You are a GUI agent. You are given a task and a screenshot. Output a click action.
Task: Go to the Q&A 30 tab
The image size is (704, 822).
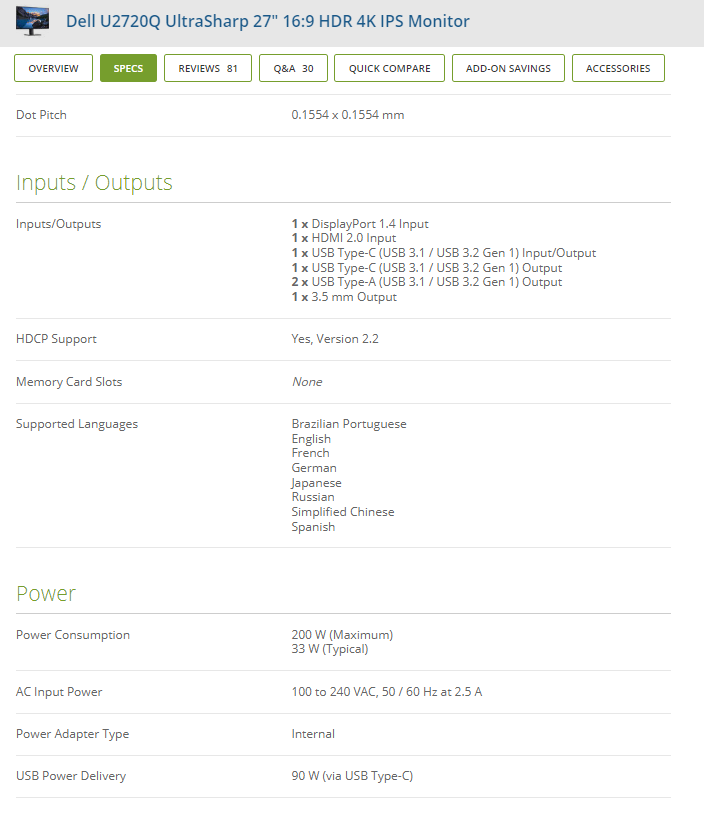coord(293,68)
